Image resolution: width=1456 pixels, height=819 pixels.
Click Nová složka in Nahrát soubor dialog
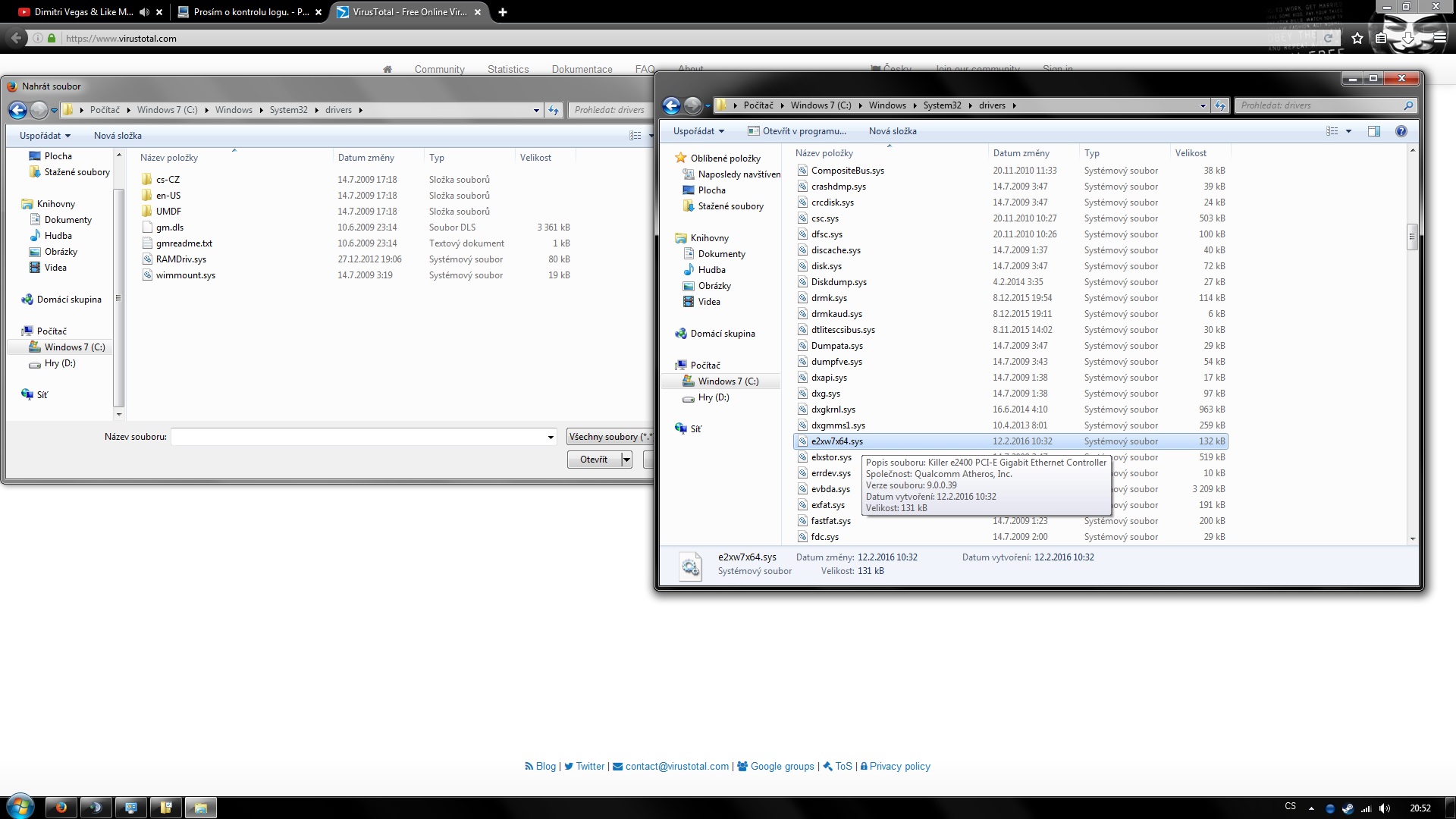click(118, 136)
